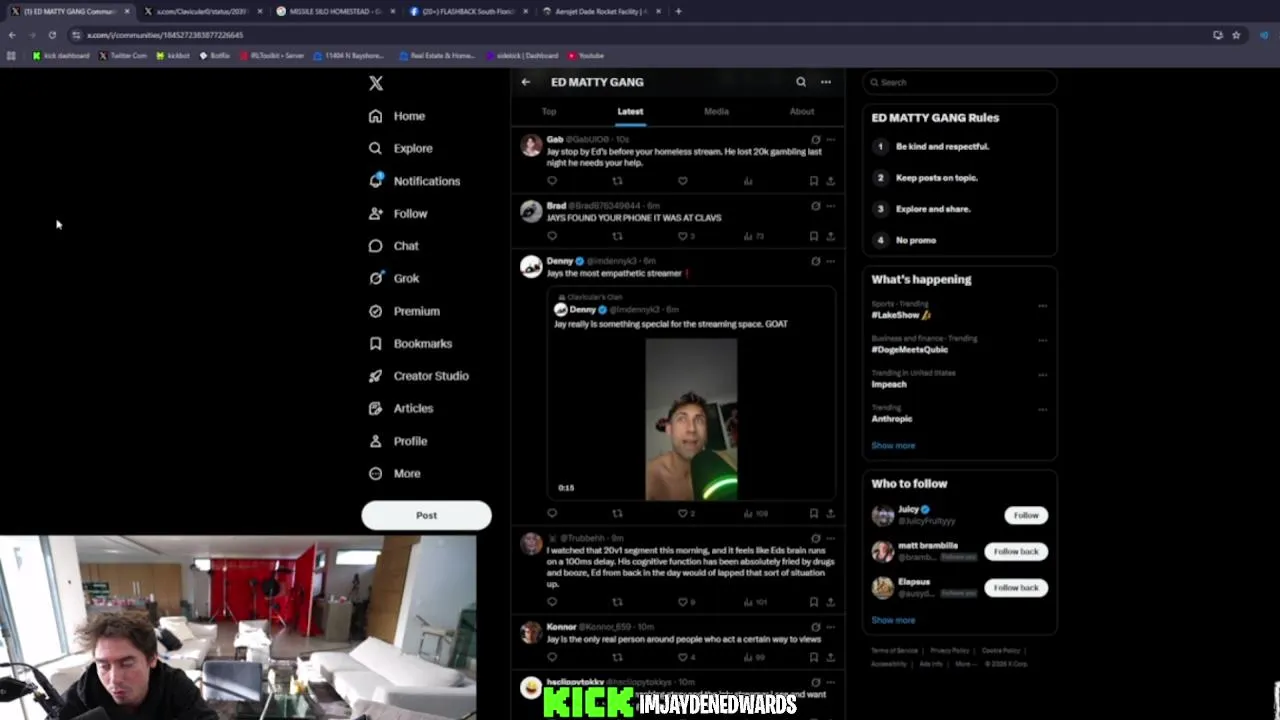Image resolution: width=1280 pixels, height=720 pixels.
Task: Open Home from the X sidebar
Action: [397, 116]
